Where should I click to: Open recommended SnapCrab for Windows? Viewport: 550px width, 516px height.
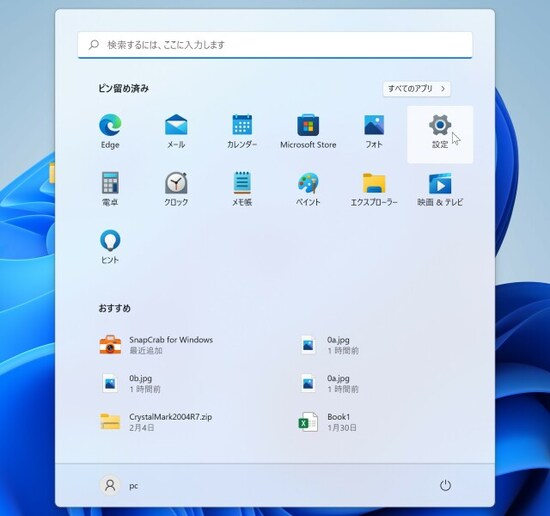pos(156,345)
